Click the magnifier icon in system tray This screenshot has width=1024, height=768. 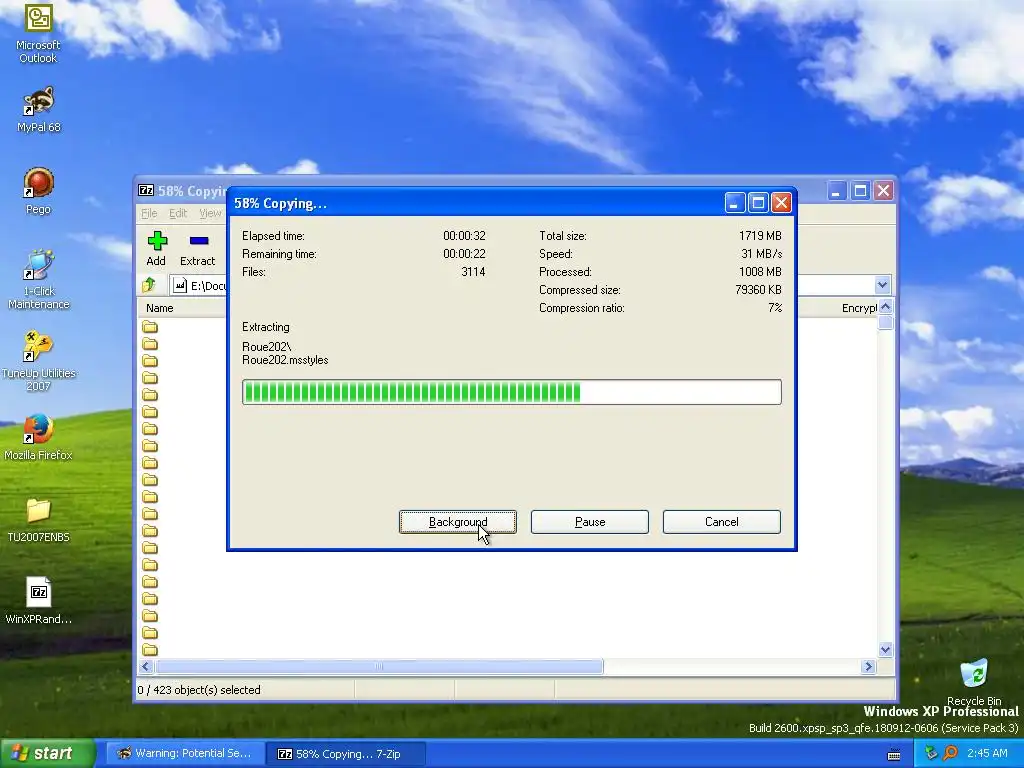tap(950, 753)
